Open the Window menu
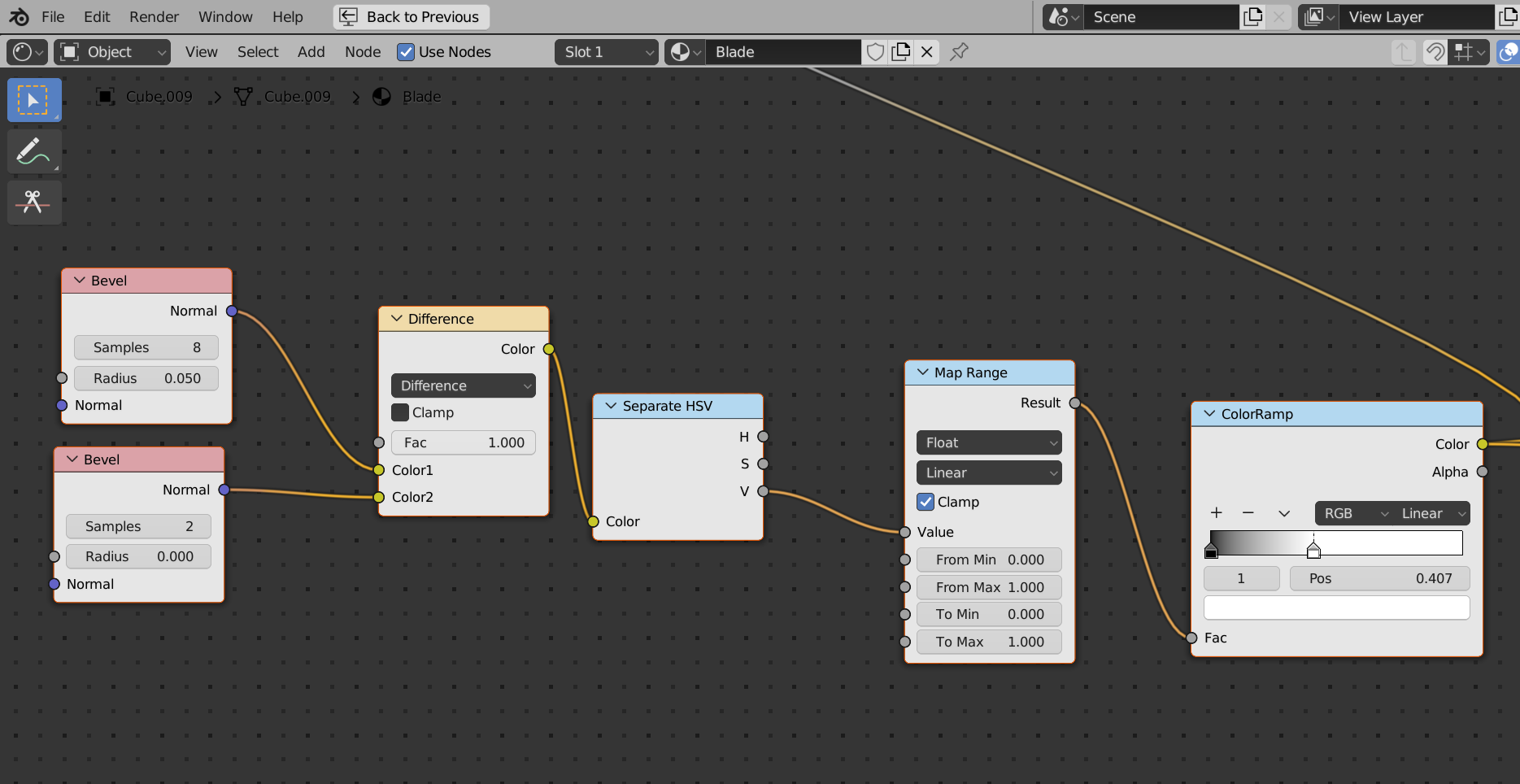 pos(225,17)
